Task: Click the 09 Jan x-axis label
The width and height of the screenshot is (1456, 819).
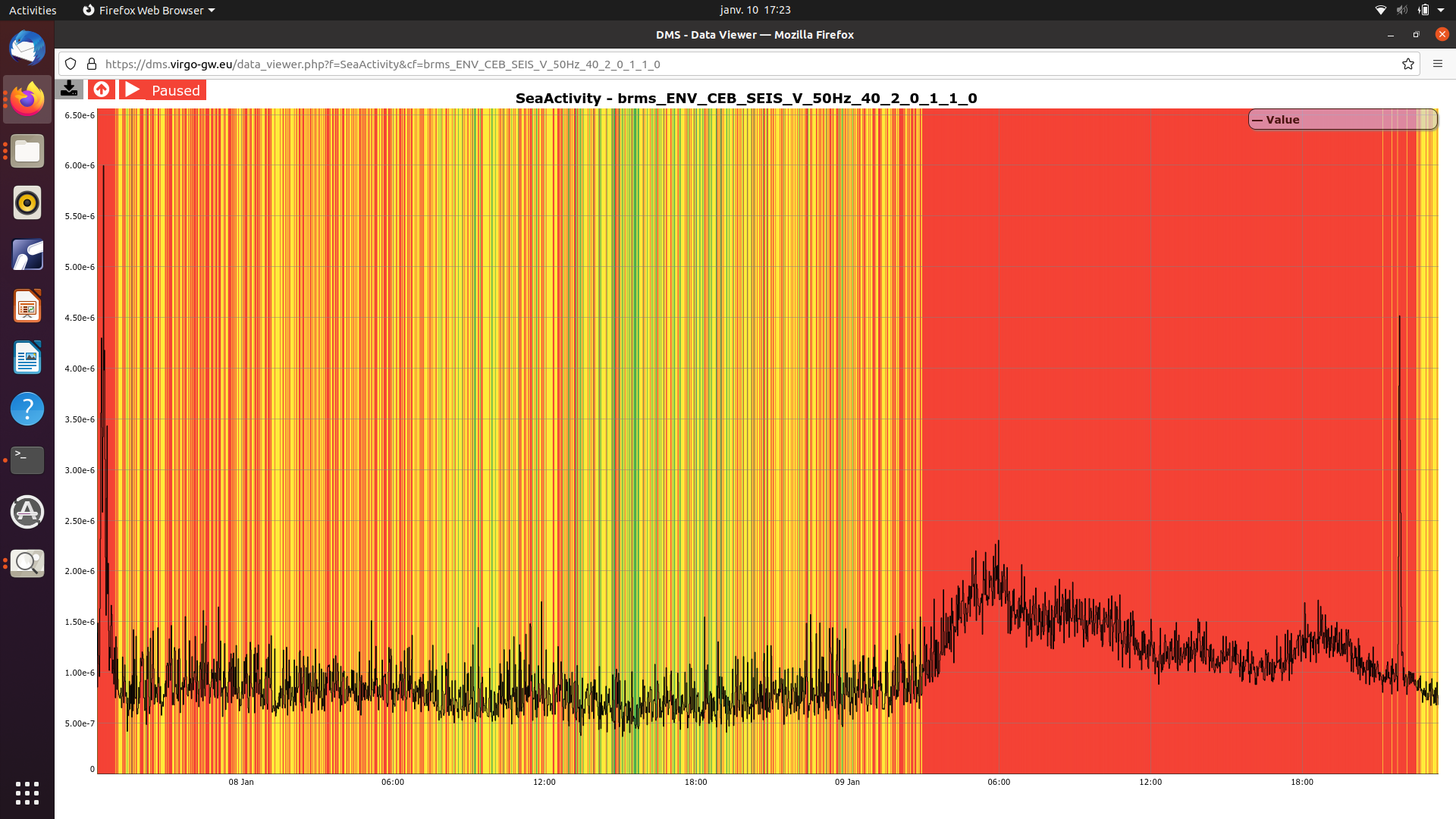Action: (847, 782)
